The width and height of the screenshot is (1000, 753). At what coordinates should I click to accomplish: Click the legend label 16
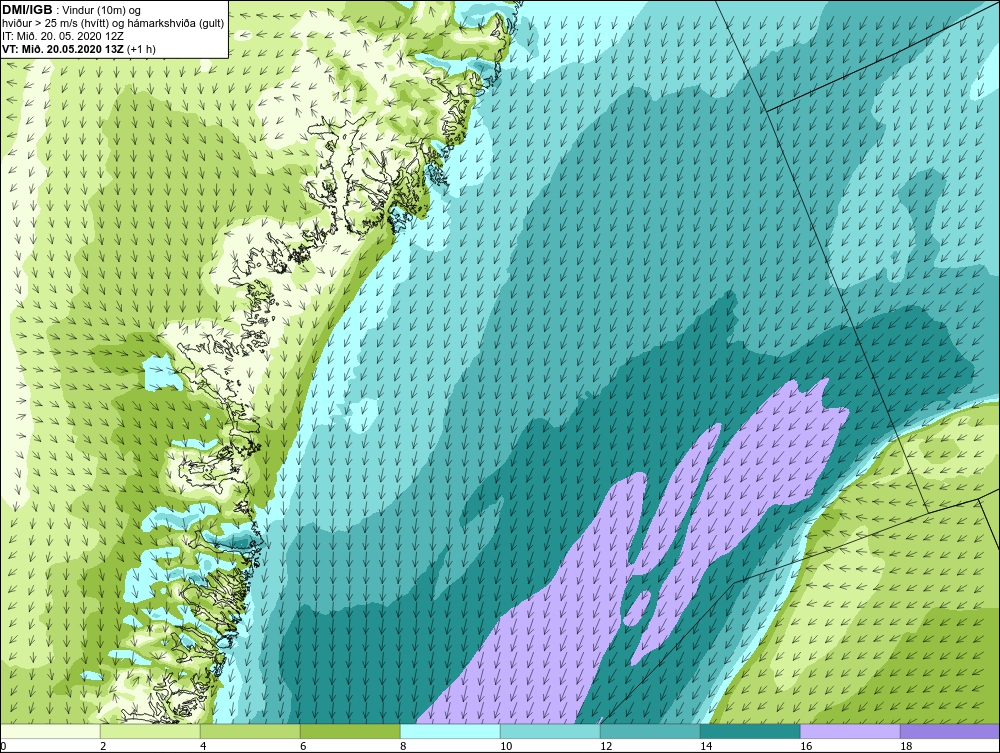click(x=806, y=746)
